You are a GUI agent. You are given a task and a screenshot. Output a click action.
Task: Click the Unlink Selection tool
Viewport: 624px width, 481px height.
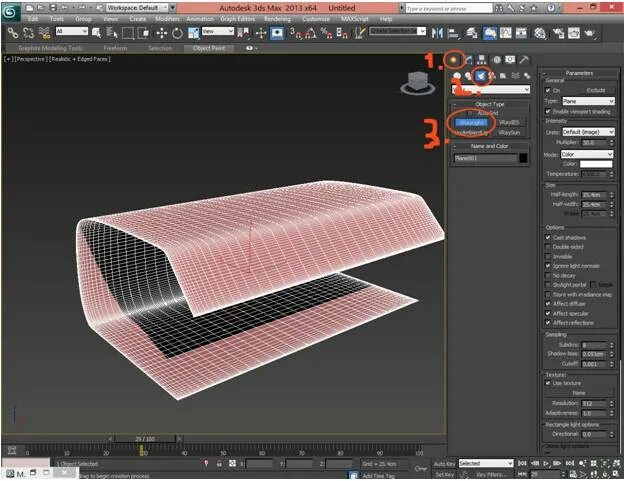28,33
